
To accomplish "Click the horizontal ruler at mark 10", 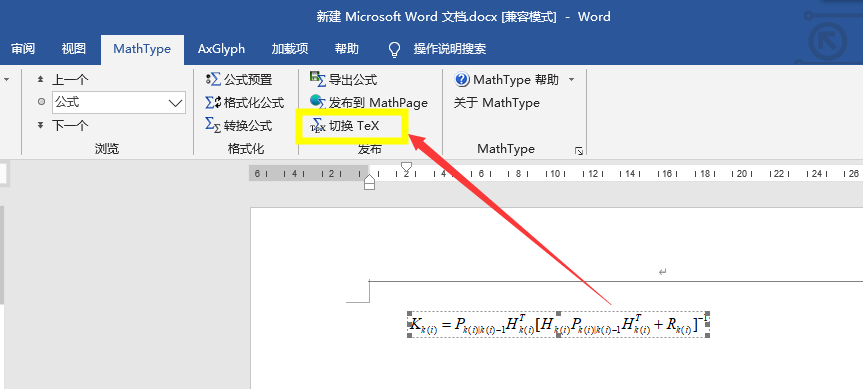I will tap(555, 174).
